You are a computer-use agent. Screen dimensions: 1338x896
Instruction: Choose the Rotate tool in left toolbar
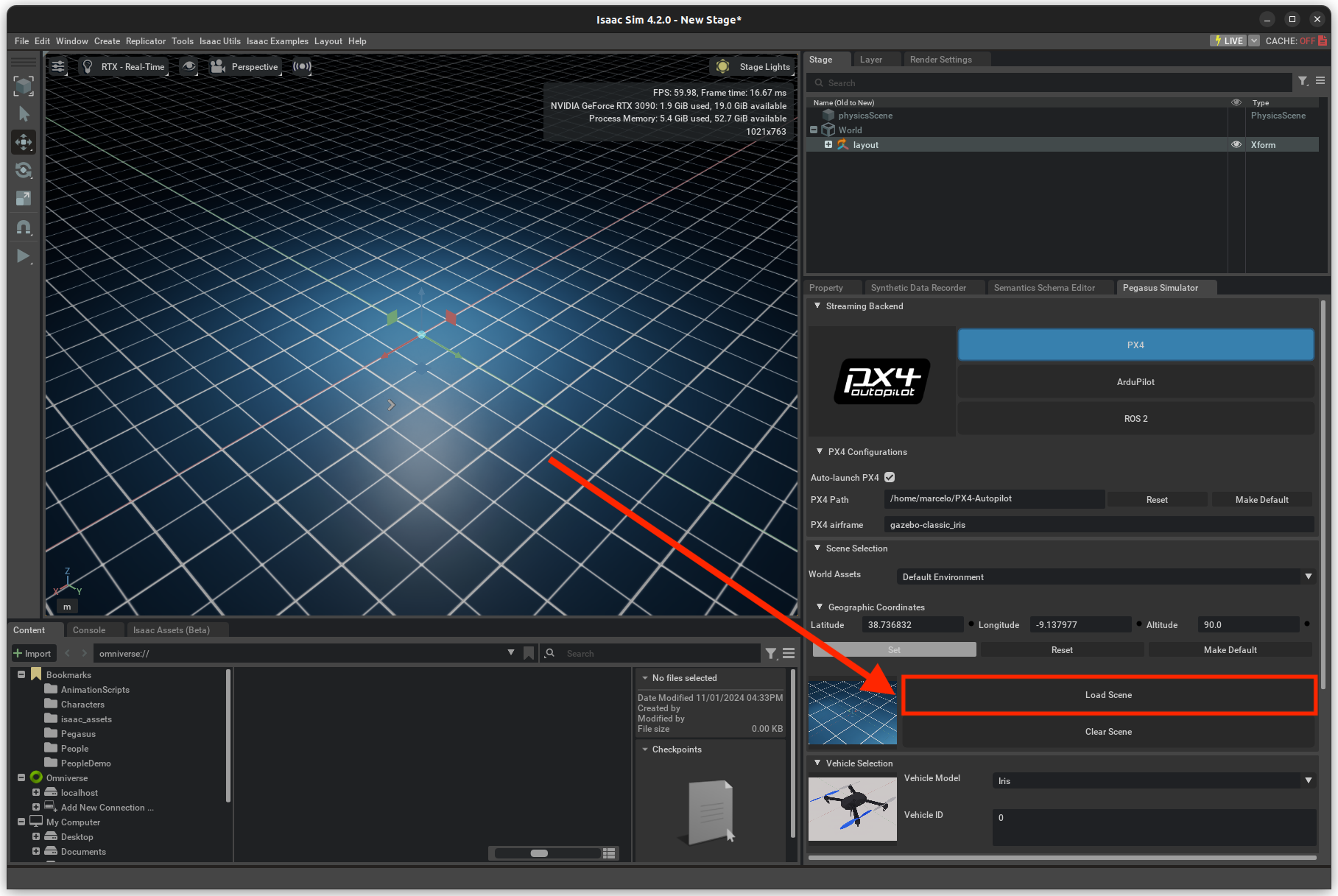tap(24, 170)
